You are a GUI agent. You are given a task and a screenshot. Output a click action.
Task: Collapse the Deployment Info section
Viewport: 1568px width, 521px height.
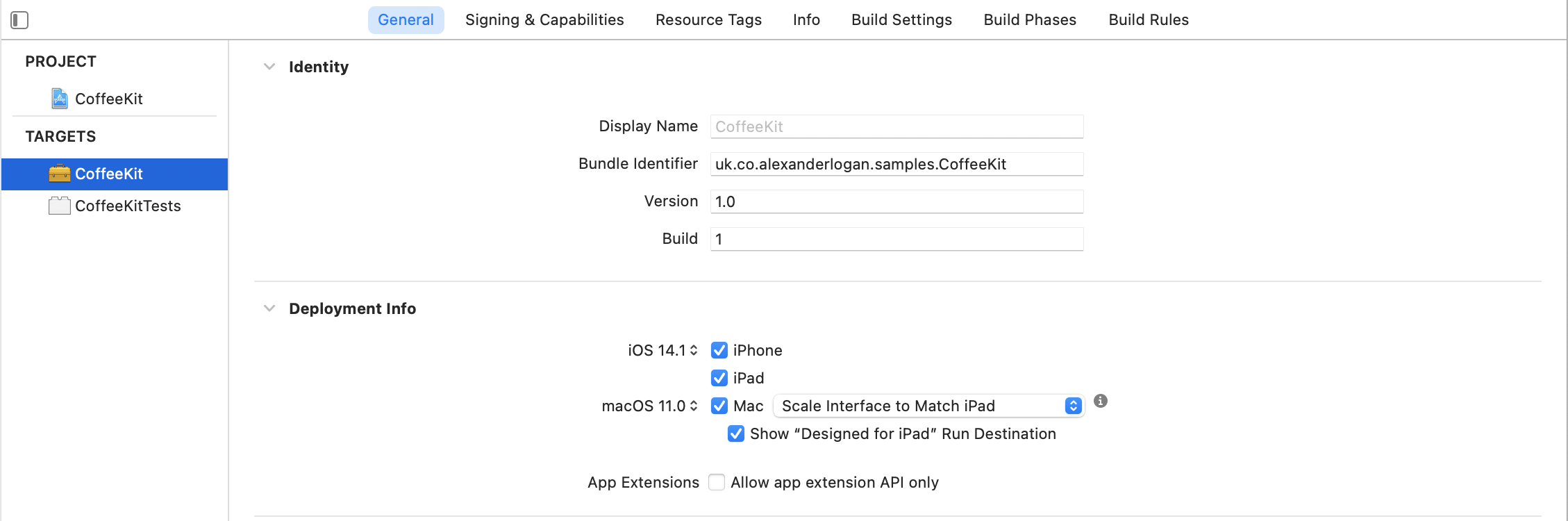click(x=269, y=308)
